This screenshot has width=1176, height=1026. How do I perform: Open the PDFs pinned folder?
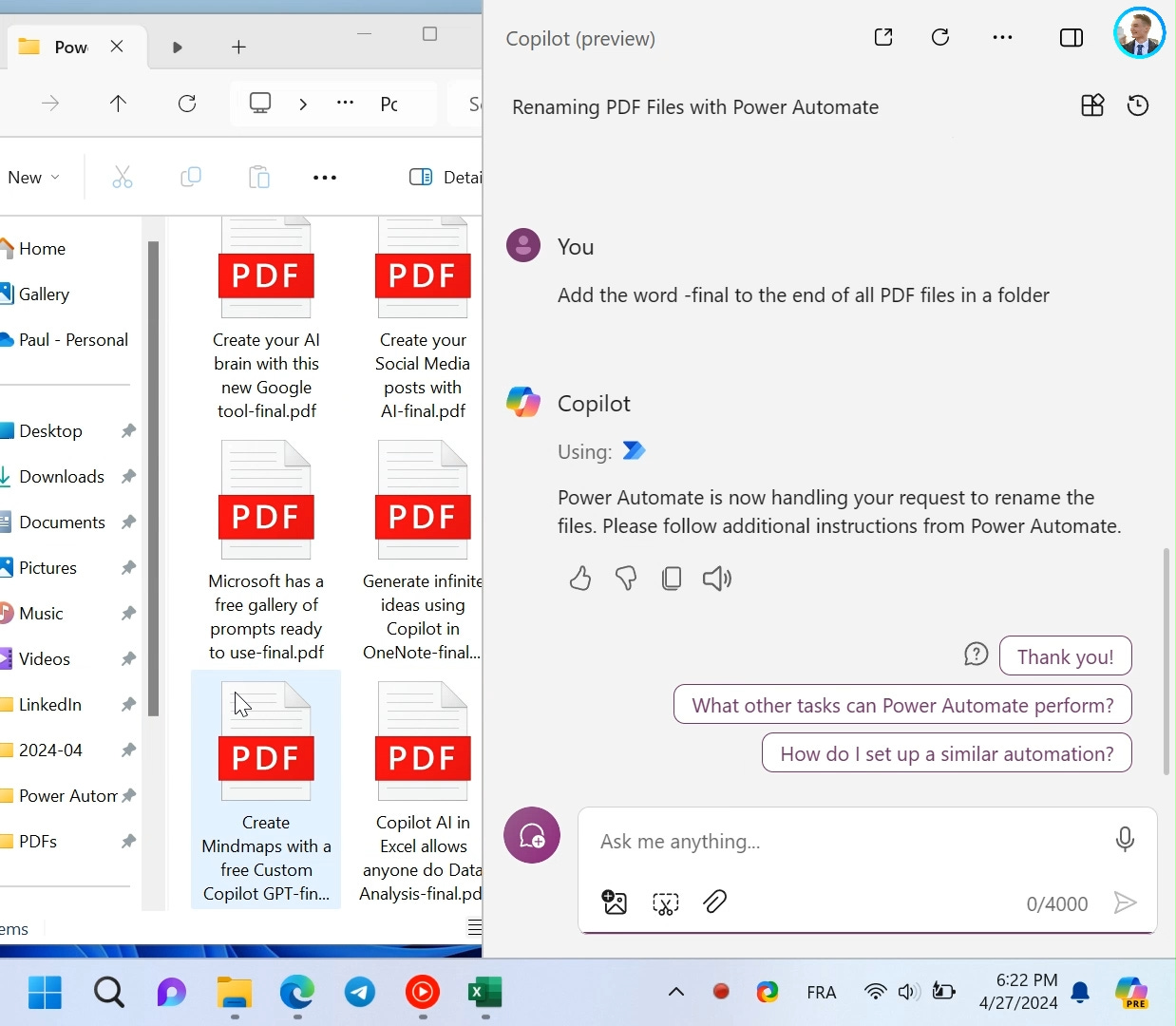(x=38, y=842)
